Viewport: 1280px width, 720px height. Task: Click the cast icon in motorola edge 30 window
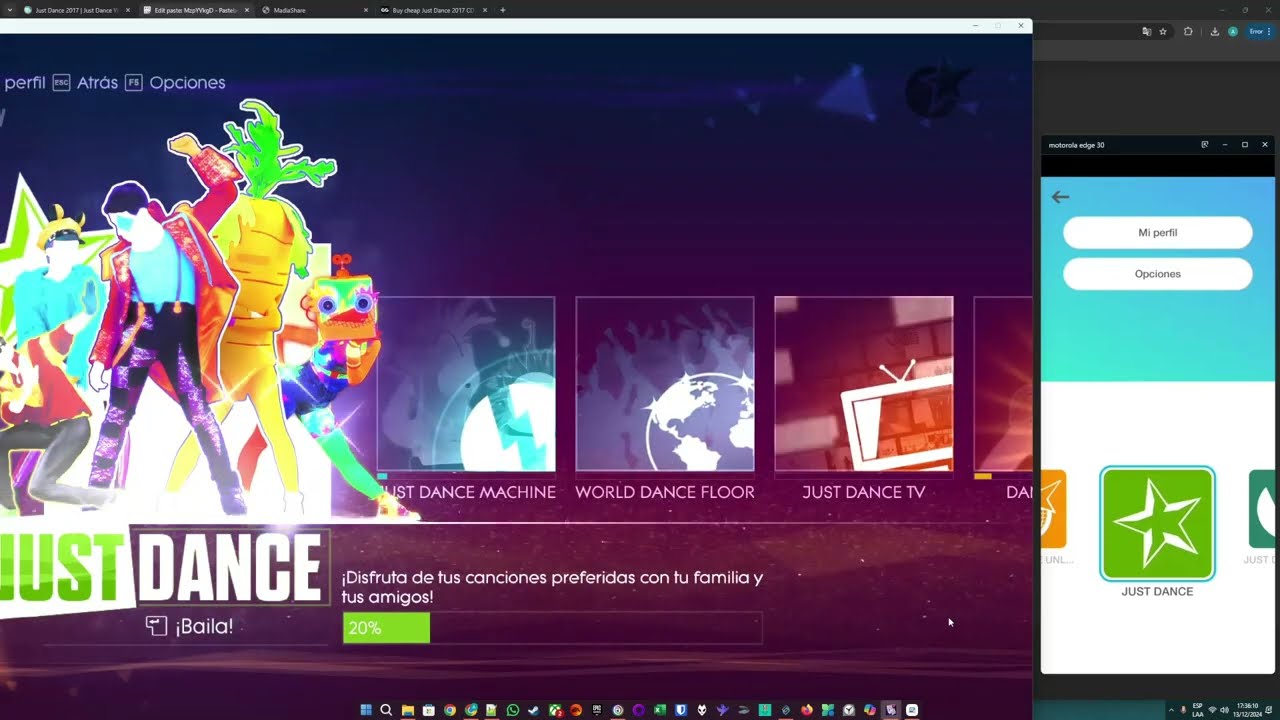click(x=1205, y=145)
